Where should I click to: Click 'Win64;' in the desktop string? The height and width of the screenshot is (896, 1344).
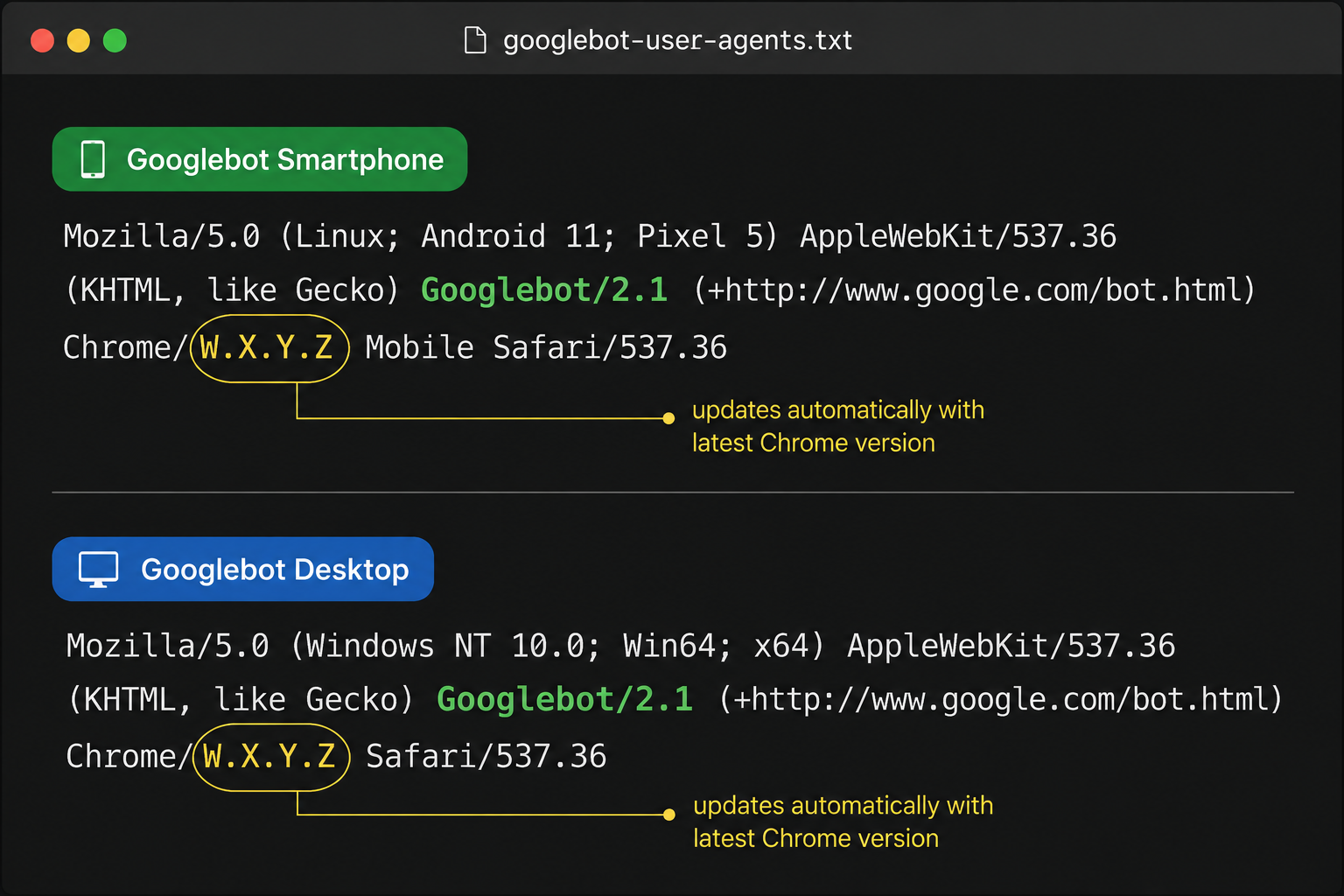(677, 646)
